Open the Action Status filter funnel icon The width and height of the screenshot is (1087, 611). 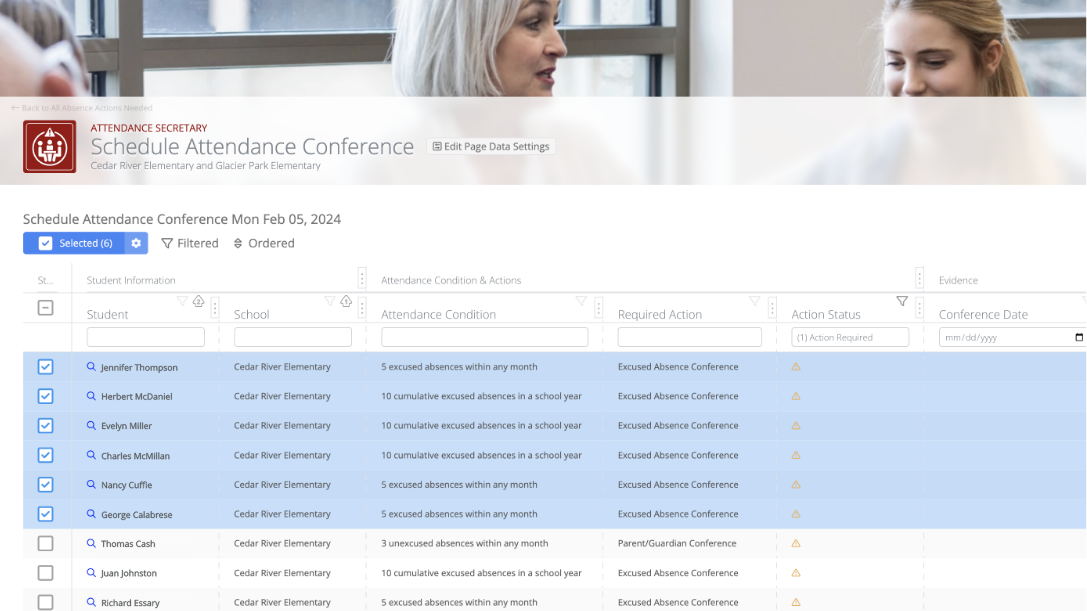click(901, 300)
